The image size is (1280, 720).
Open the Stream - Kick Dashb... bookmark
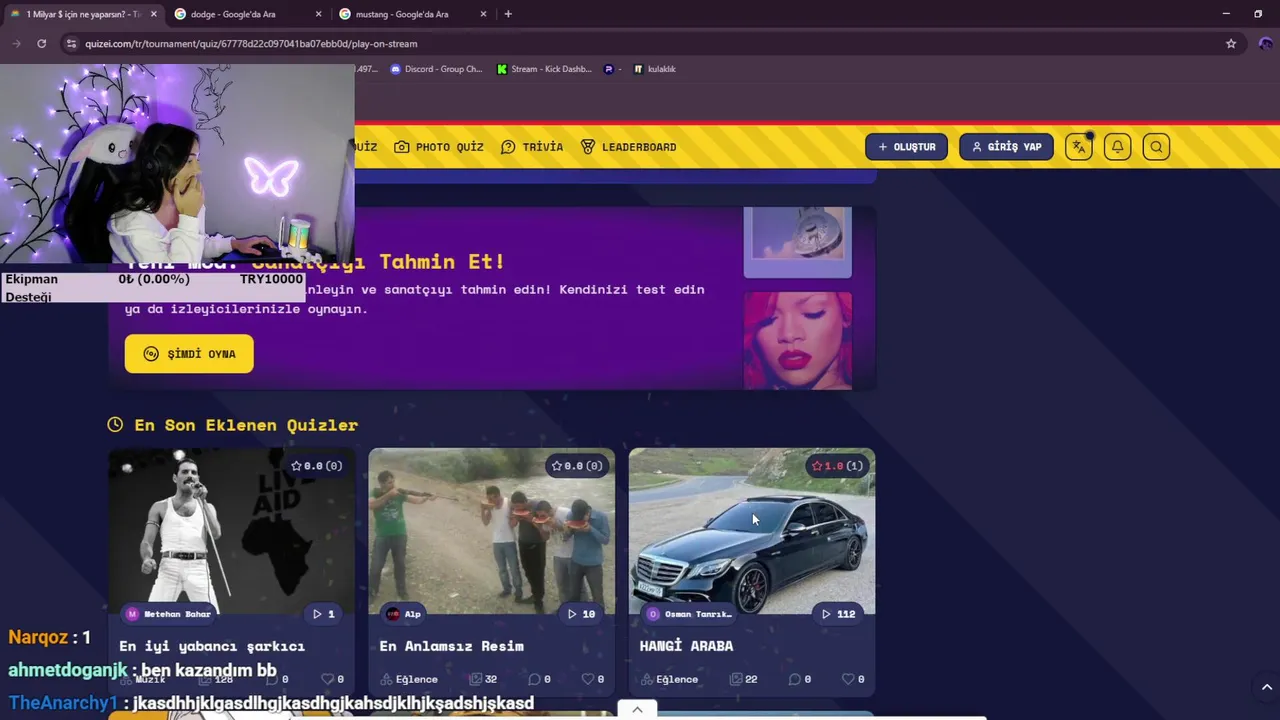(544, 69)
